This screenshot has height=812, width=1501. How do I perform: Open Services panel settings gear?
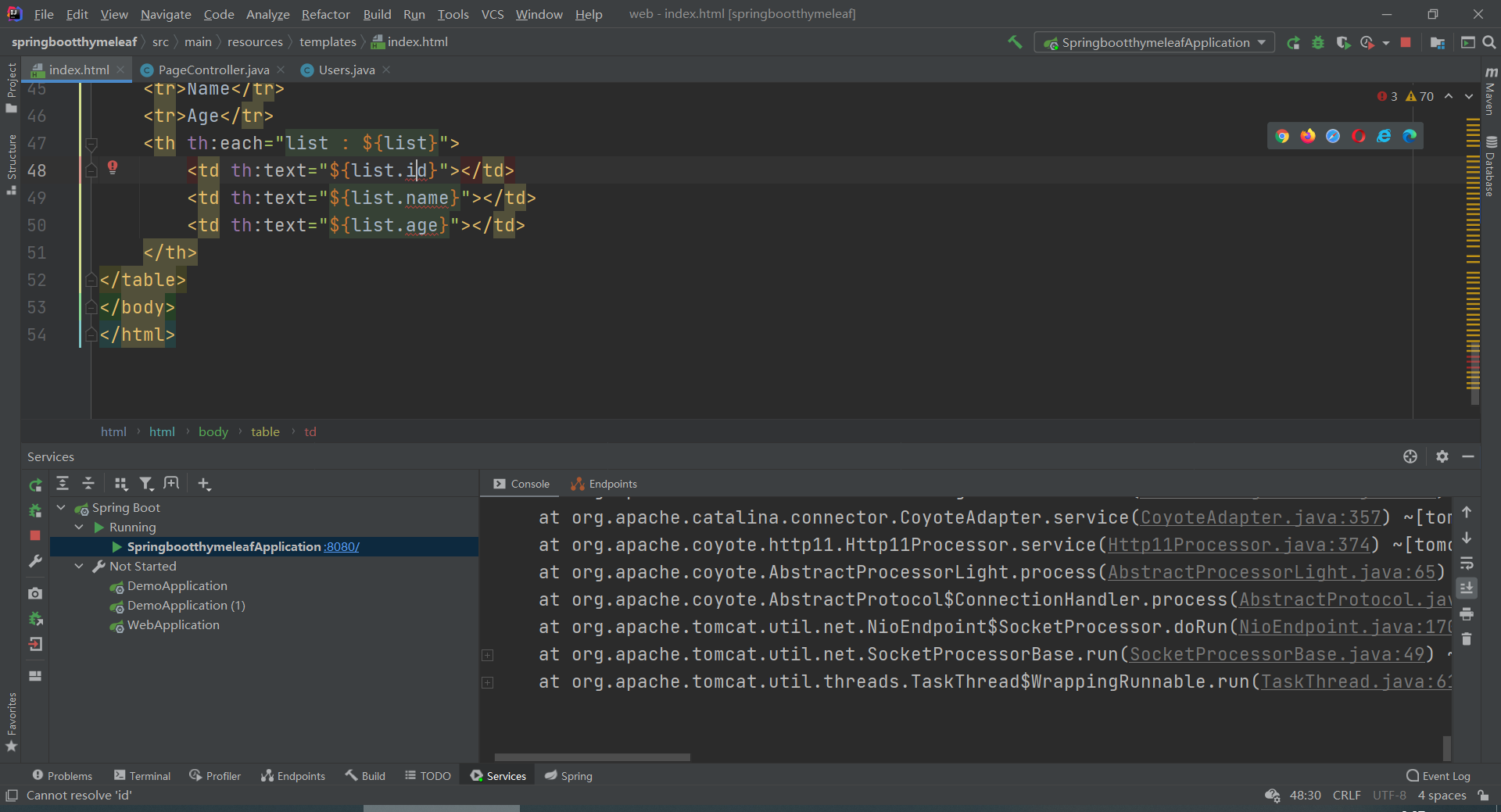pos(1442,456)
